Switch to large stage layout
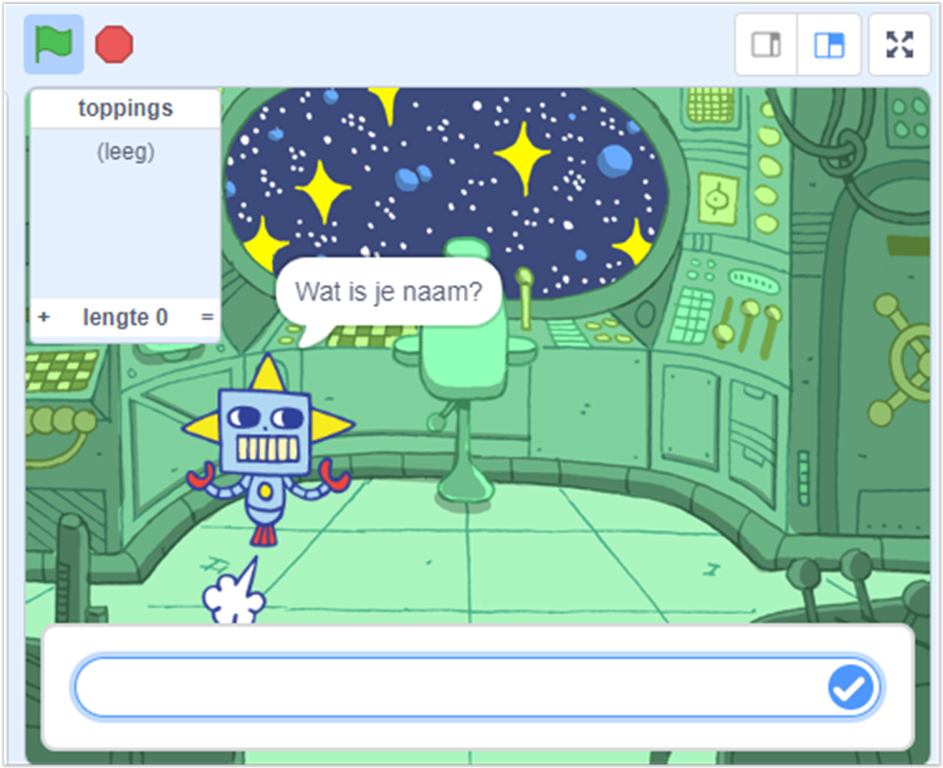The image size is (943, 768). coord(829,45)
